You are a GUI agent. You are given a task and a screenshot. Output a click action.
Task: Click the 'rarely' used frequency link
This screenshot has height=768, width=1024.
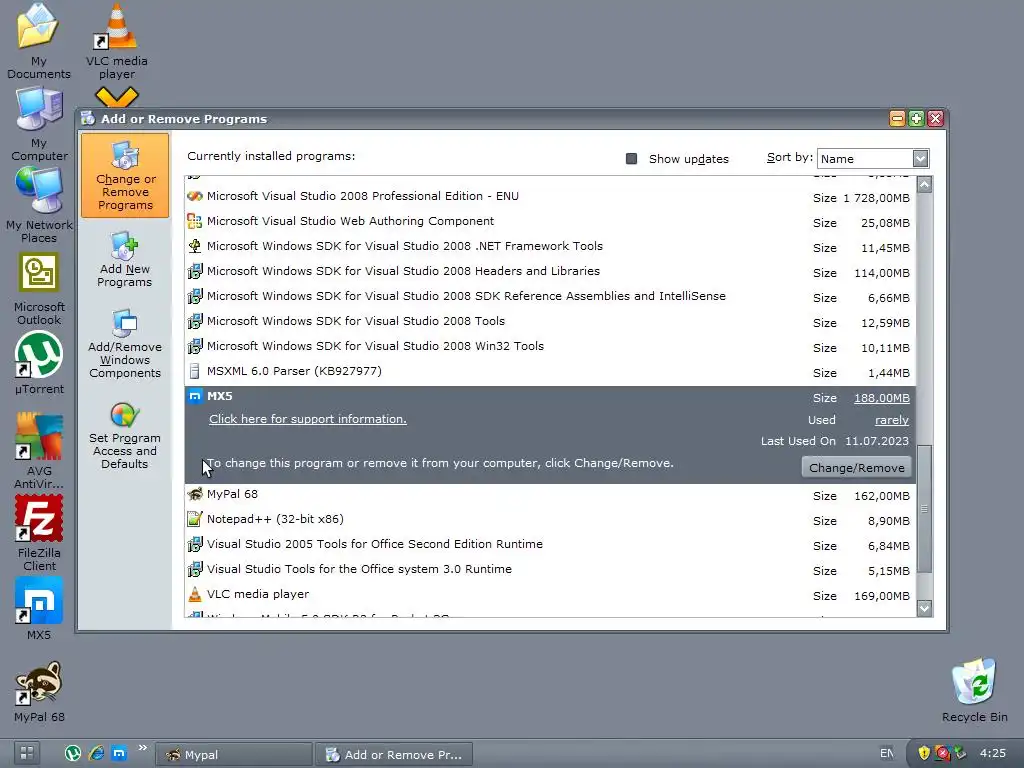pos(892,420)
